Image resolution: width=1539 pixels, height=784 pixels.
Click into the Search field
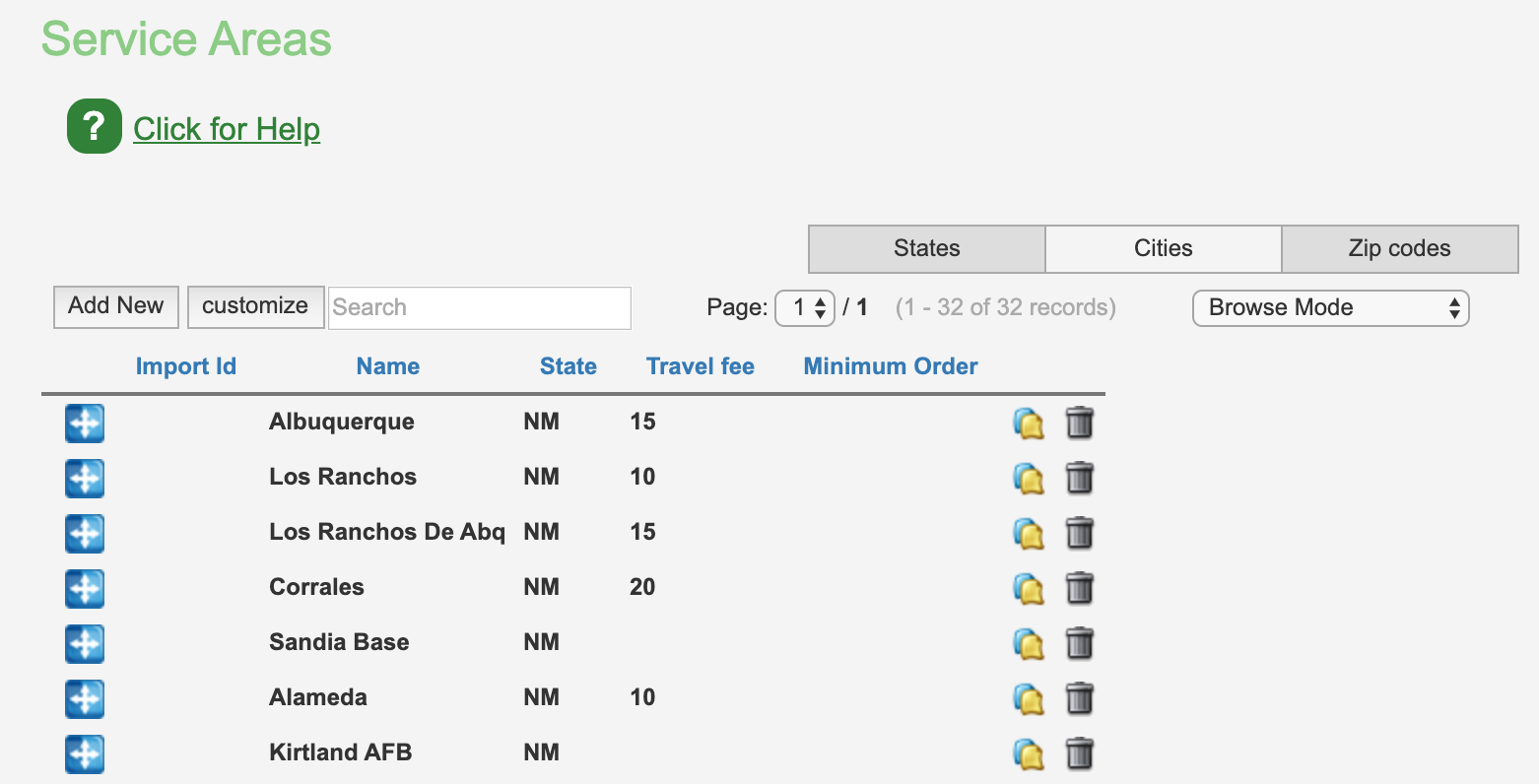(480, 307)
